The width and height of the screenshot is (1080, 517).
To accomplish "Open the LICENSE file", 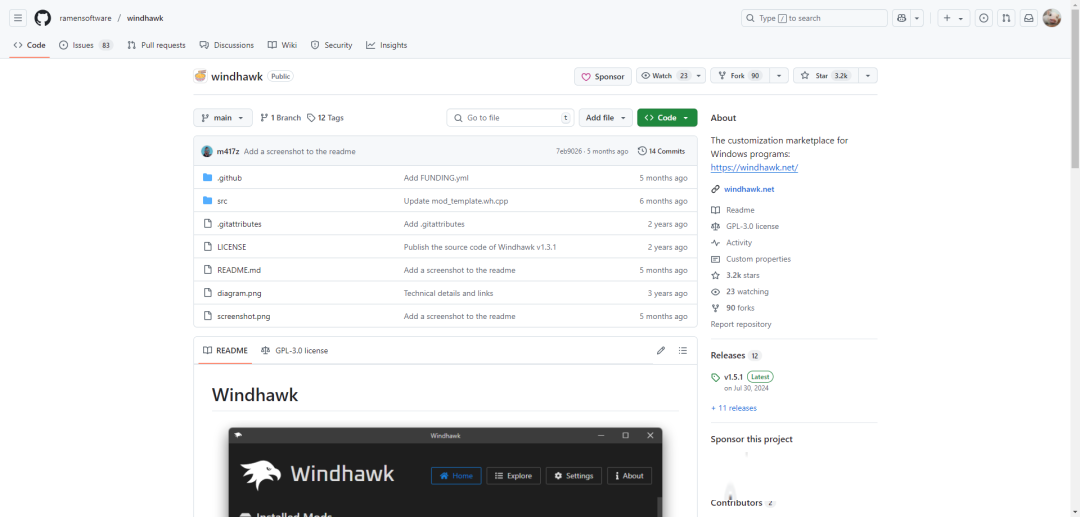I will (x=231, y=247).
